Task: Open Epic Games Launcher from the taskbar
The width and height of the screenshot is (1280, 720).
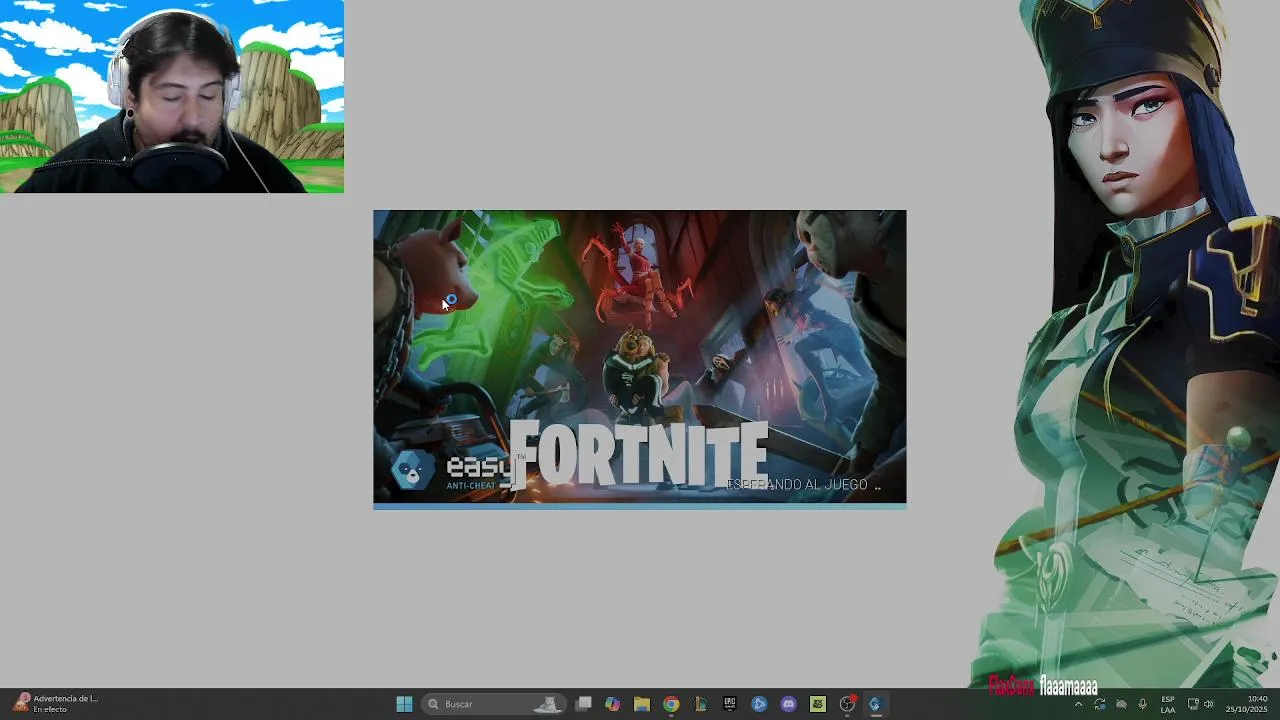Action: pos(730,704)
